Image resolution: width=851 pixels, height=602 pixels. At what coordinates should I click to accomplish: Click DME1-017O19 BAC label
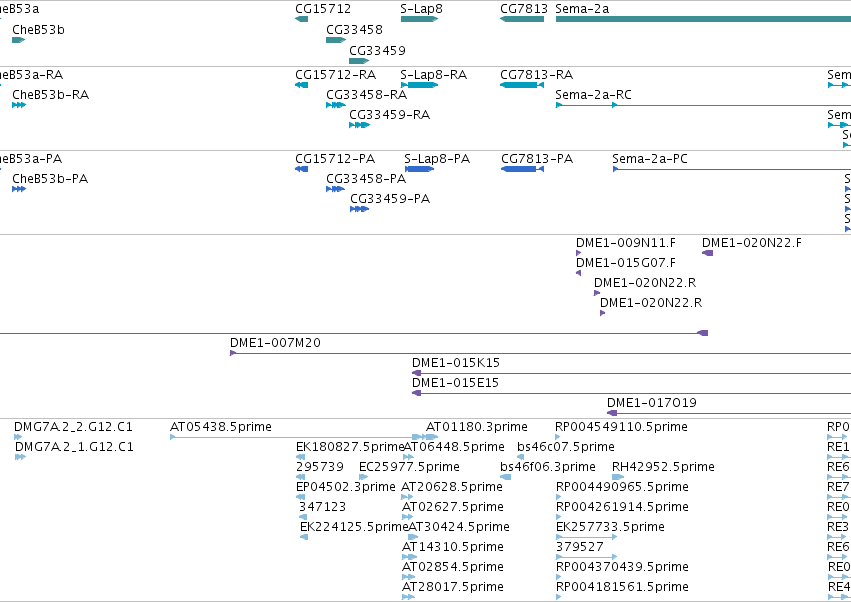tap(652, 403)
